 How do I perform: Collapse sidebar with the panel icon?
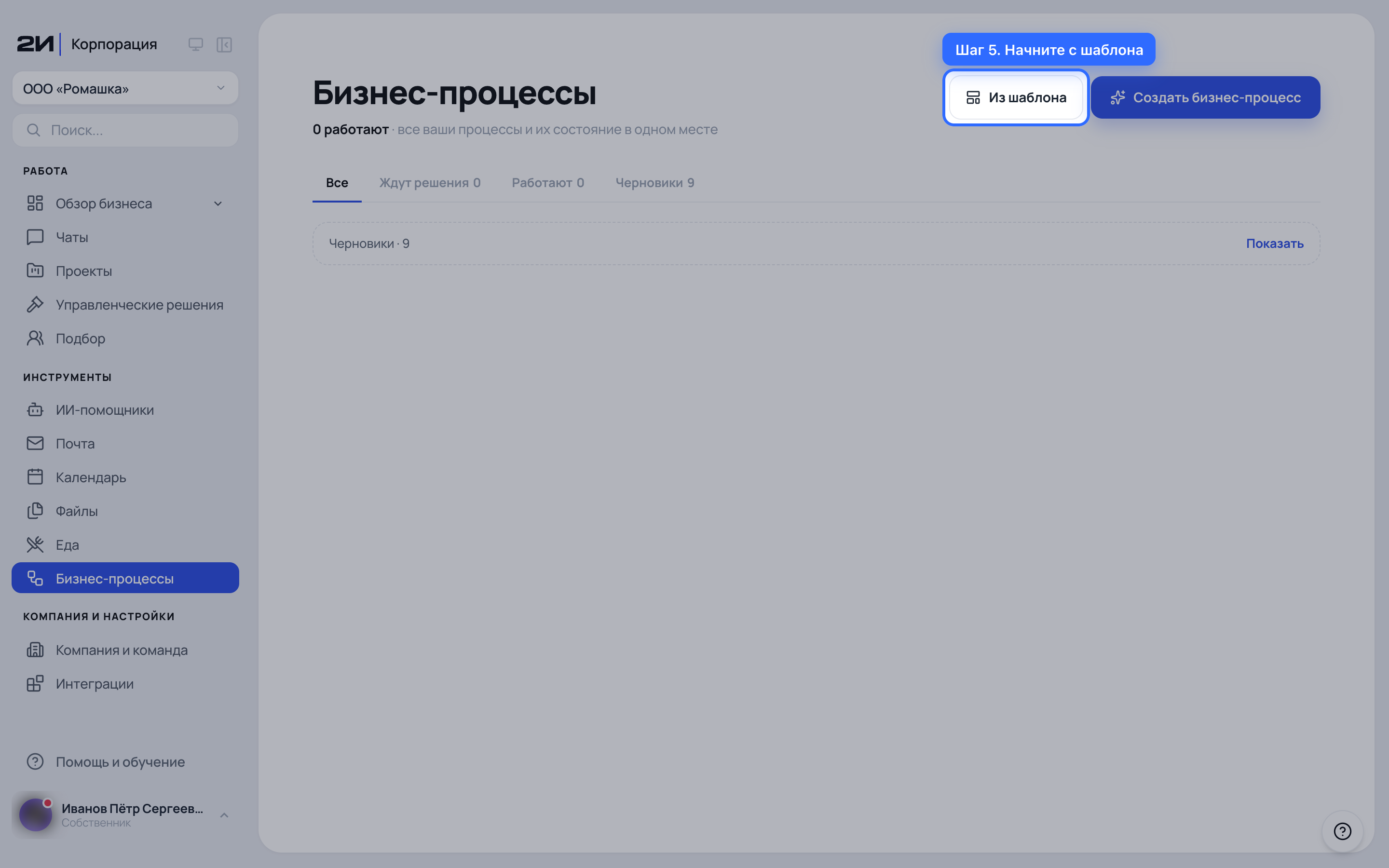[224, 44]
